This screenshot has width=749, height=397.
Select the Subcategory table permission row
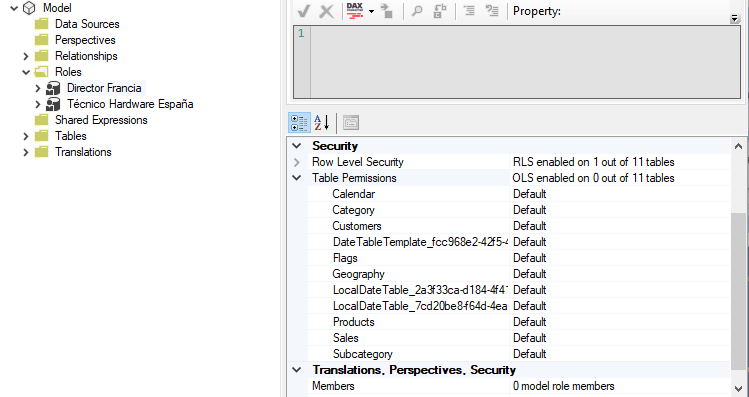click(x=519, y=354)
